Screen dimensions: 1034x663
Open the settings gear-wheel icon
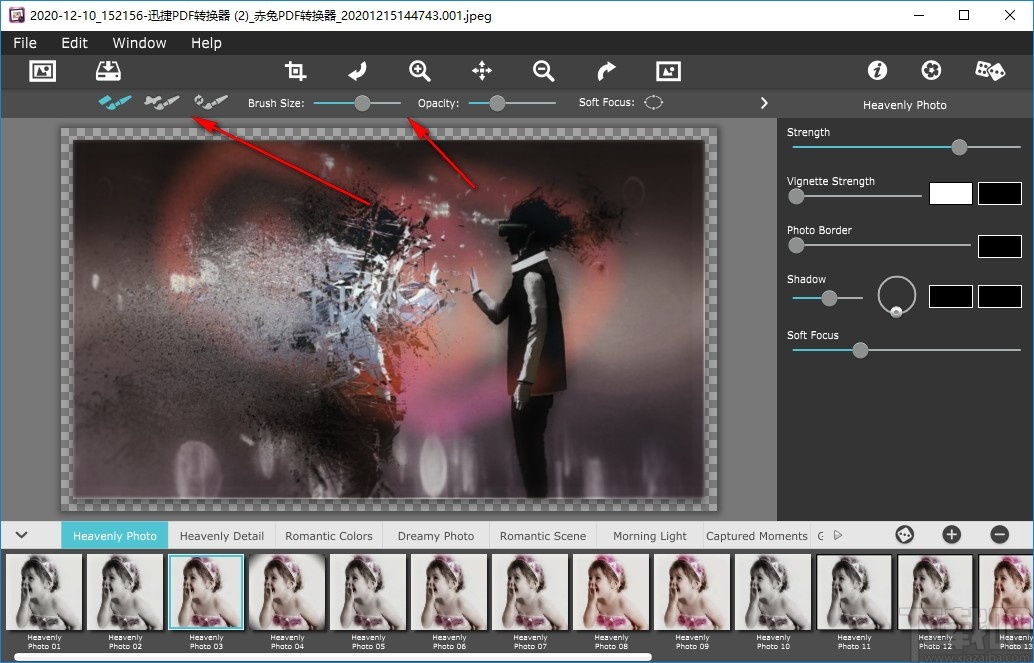click(931, 70)
